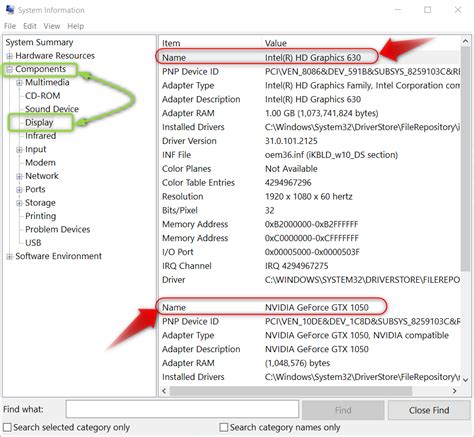The height and width of the screenshot is (437, 474).
Task: Select the Display tree item
Action: coord(39,122)
